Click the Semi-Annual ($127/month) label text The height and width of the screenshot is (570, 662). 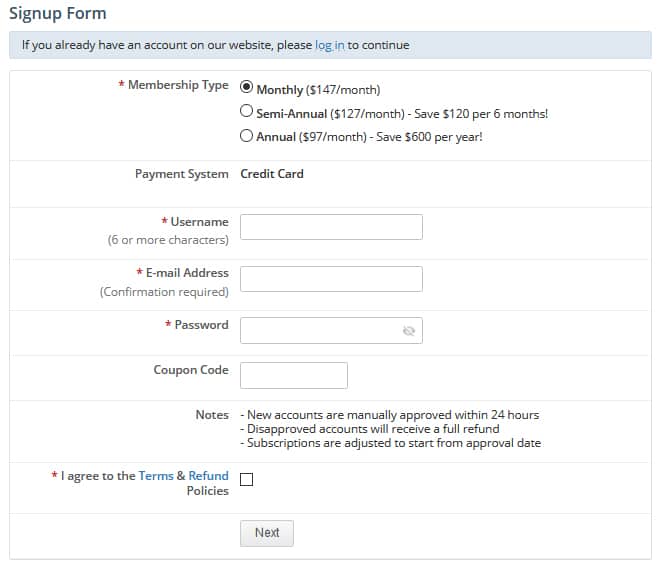pyautogui.click(x=330, y=114)
